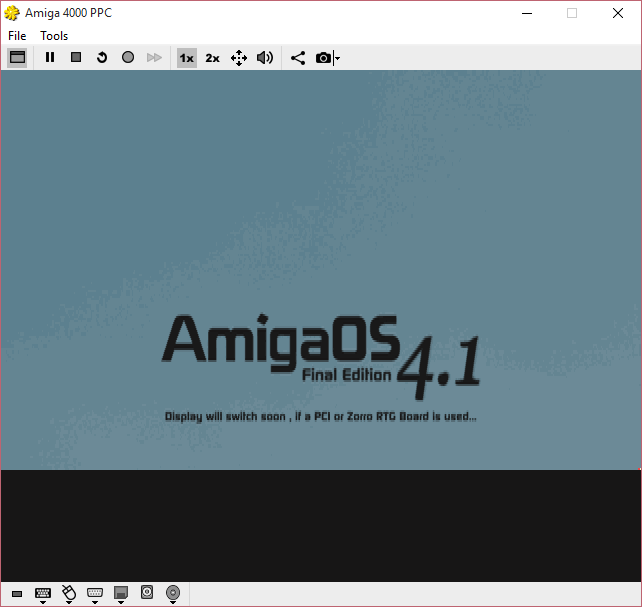Open the CD-ROM dropdown arrow
Image resolution: width=642 pixels, height=607 pixels.
(173, 602)
